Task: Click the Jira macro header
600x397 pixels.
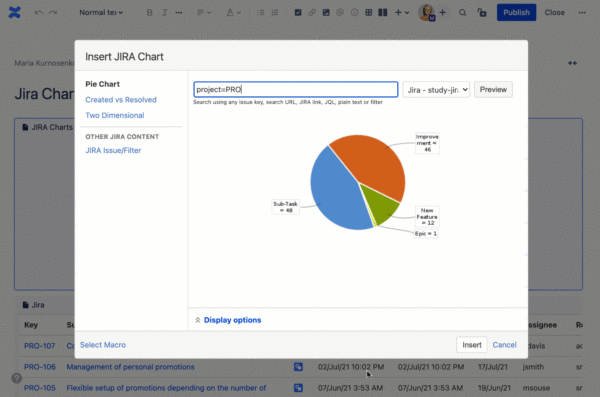Action: point(33,305)
